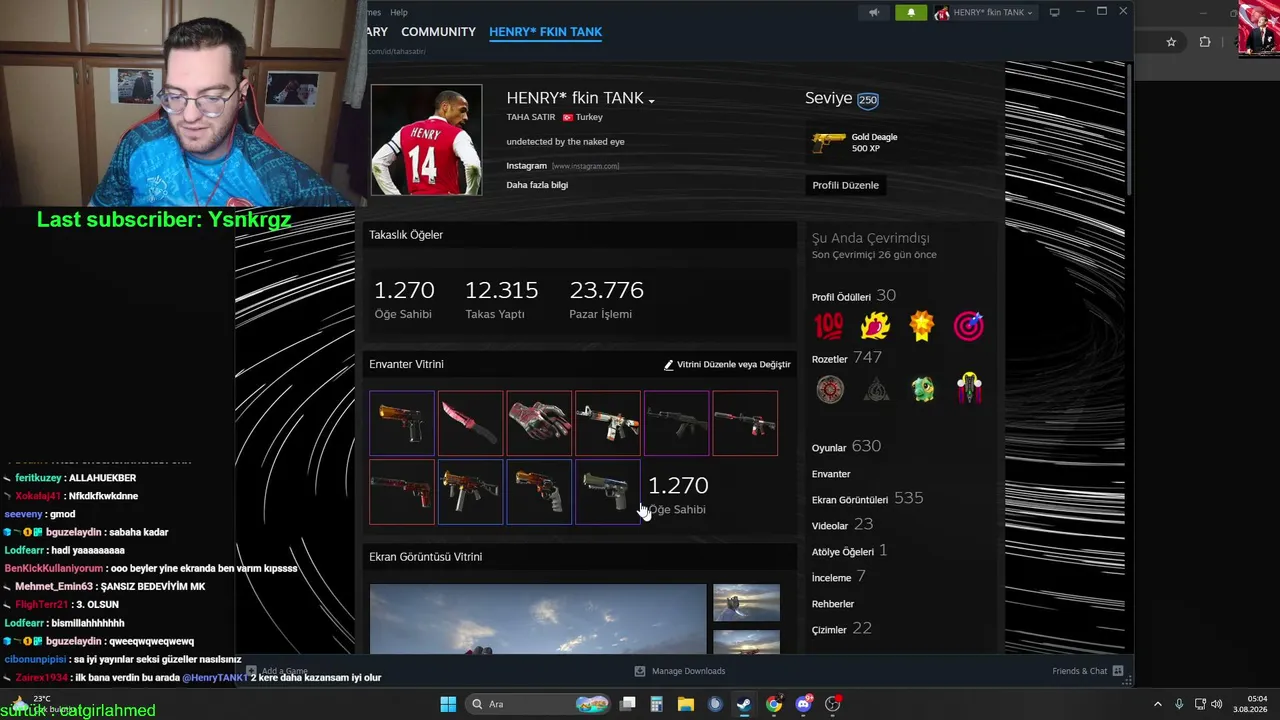Click the target bullseye profile award
This screenshot has width=1280, height=720.
pos(968,326)
